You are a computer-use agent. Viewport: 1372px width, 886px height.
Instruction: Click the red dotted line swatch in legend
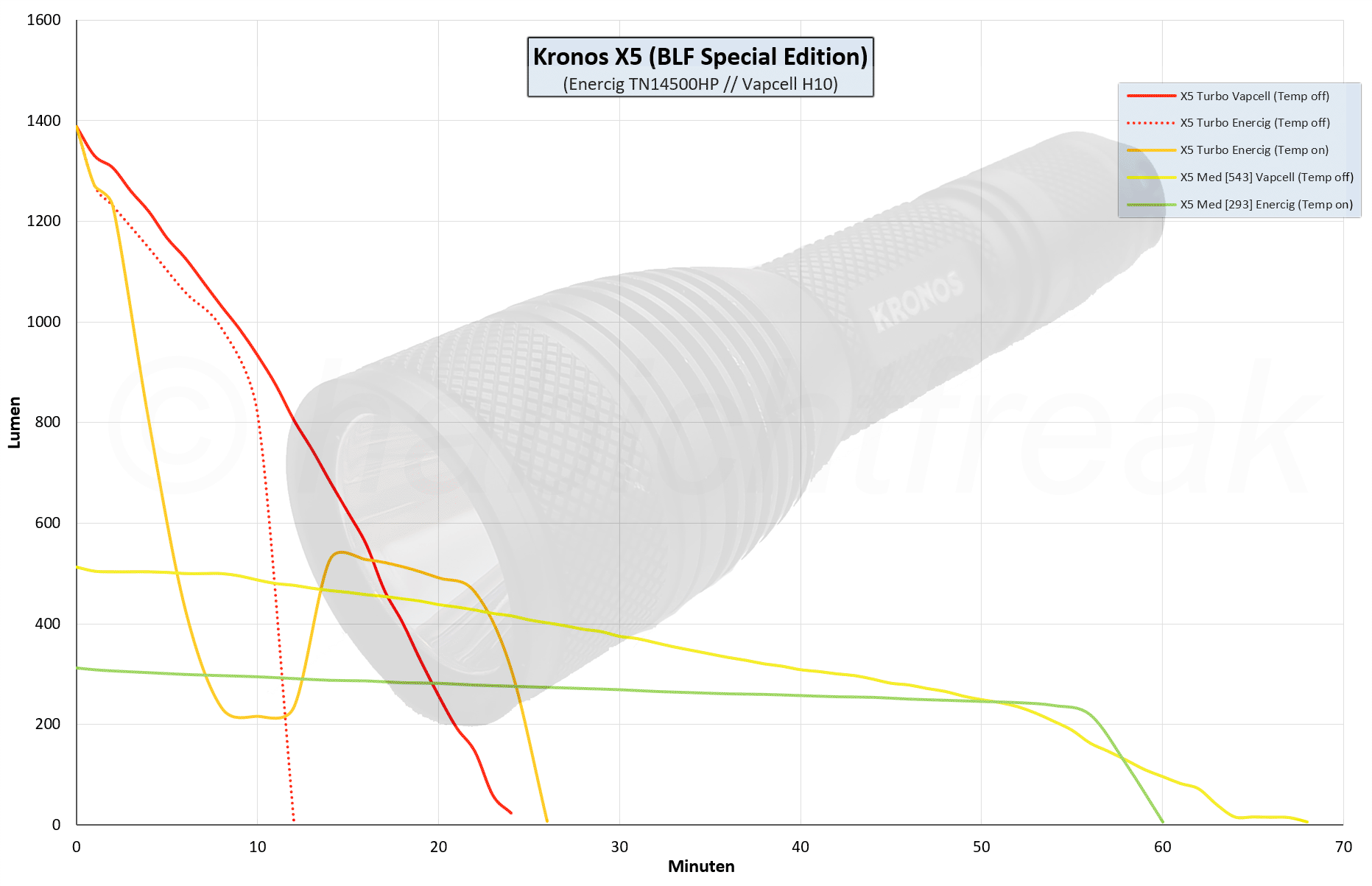1151,123
